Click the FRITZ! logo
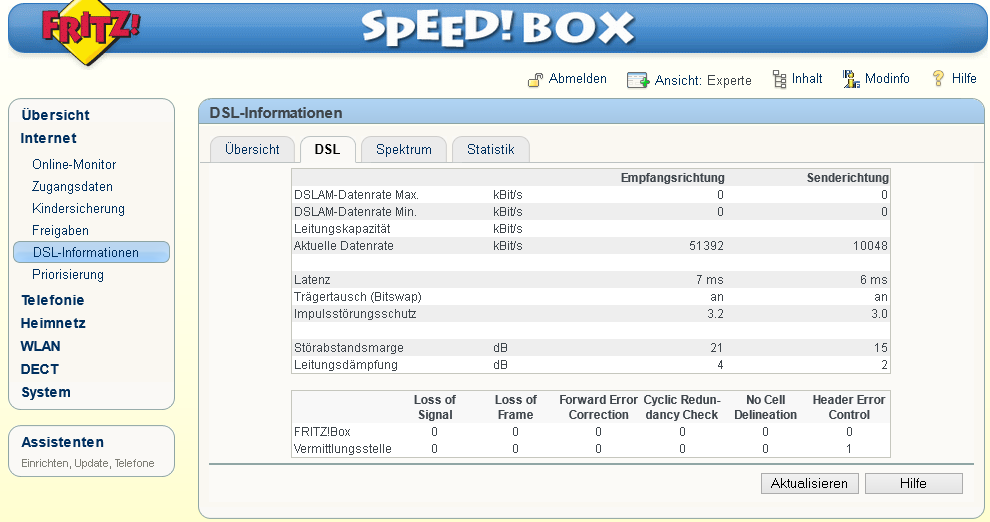This screenshot has height=522, width=990. 90,32
